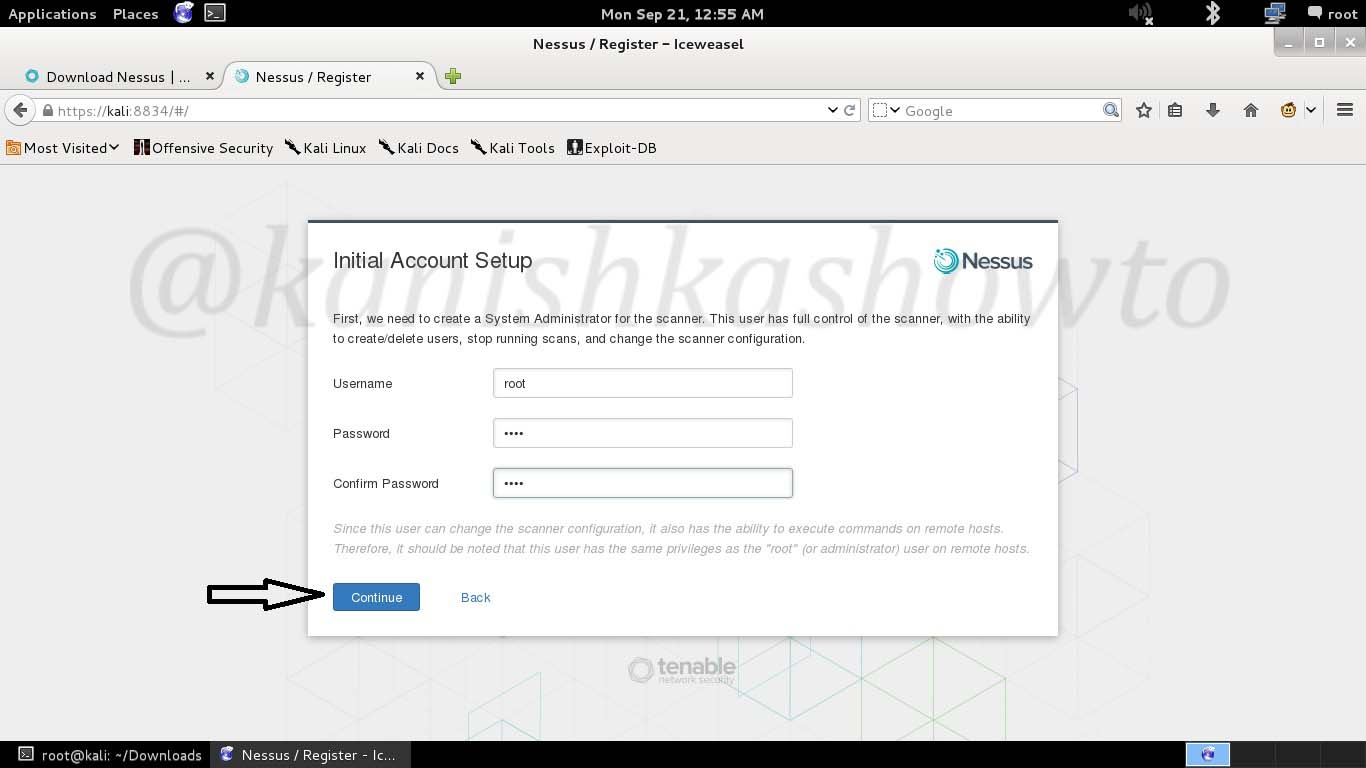The width and height of the screenshot is (1366, 768).
Task: Open Kali Tools bookmark
Action: pyautogui.click(x=513, y=148)
